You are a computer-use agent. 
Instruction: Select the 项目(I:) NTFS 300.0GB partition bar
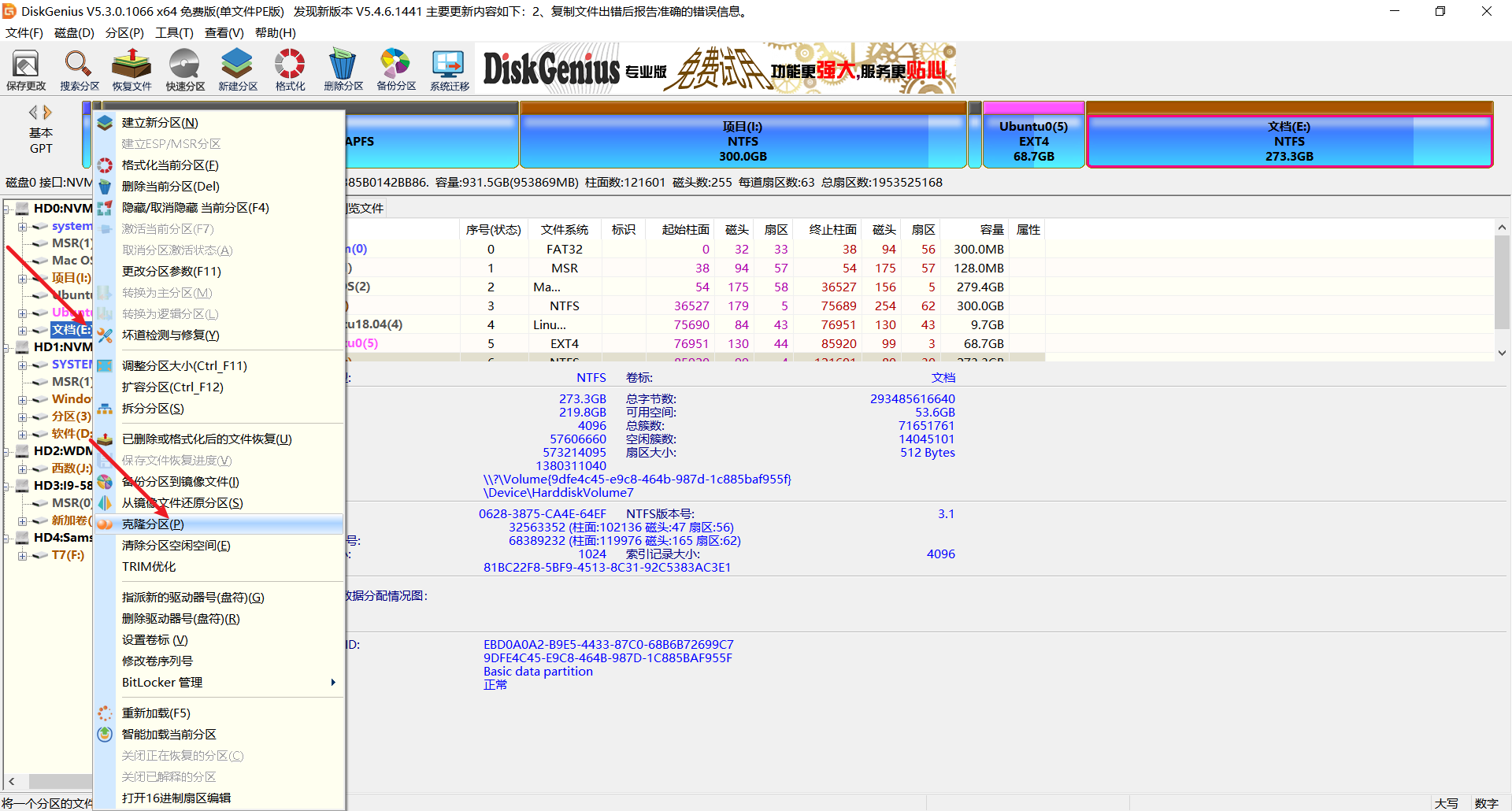(743, 135)
